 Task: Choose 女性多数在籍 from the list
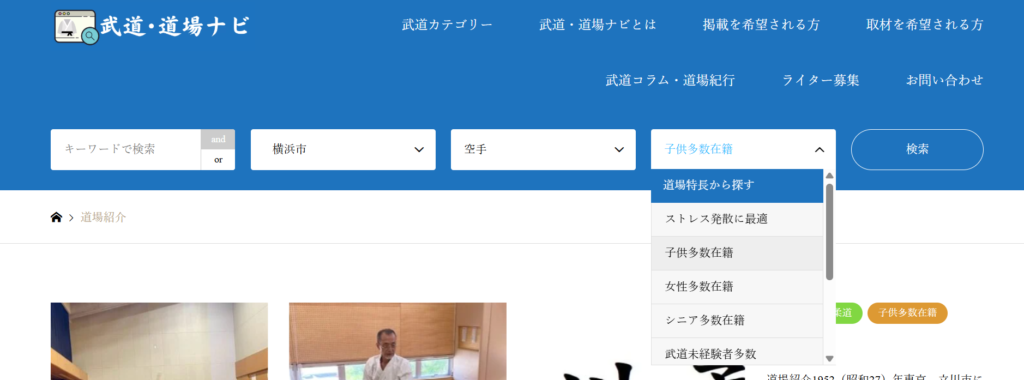pyautogui.click(x=737, y=287)
